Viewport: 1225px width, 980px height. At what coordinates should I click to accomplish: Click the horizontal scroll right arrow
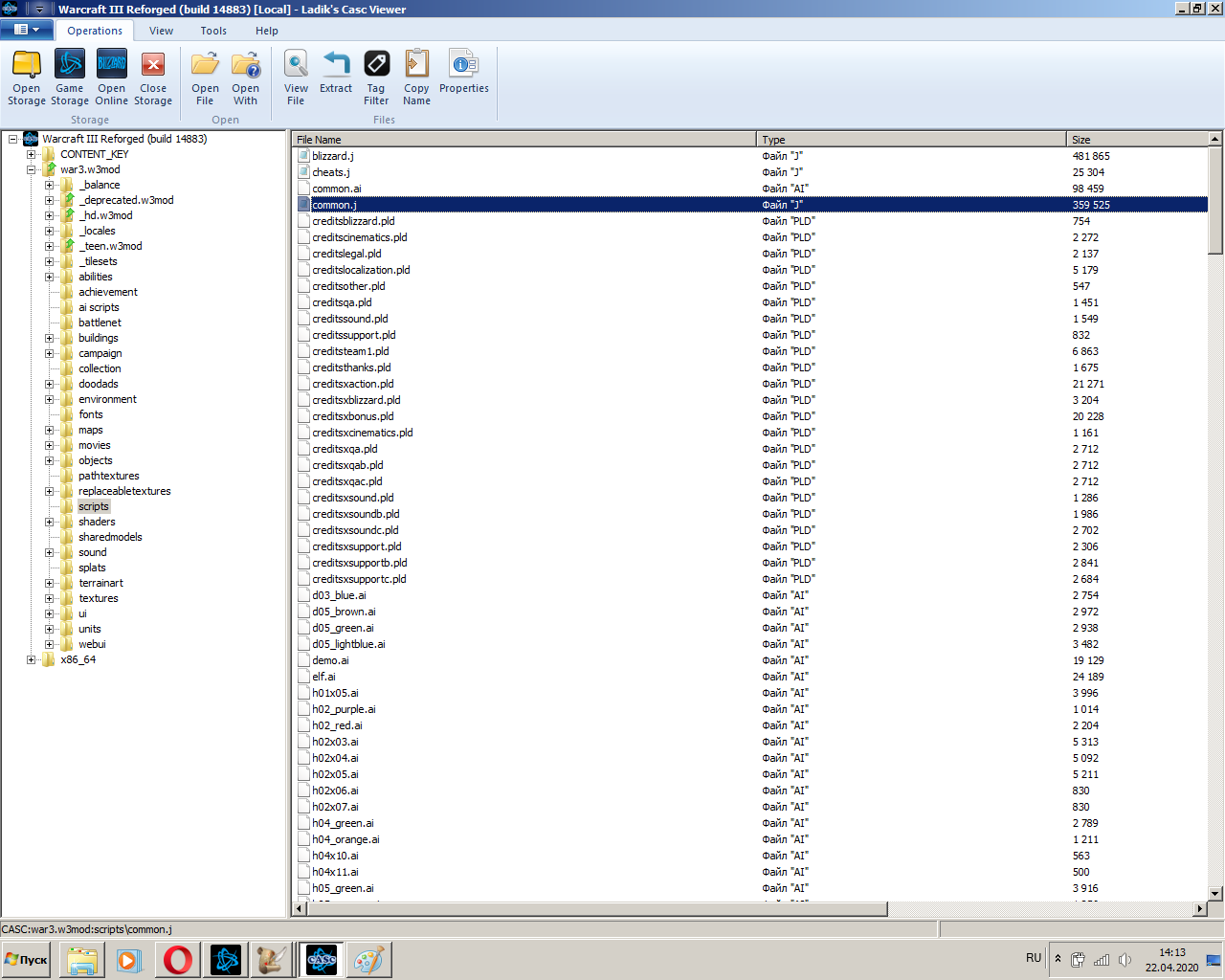1200,908
